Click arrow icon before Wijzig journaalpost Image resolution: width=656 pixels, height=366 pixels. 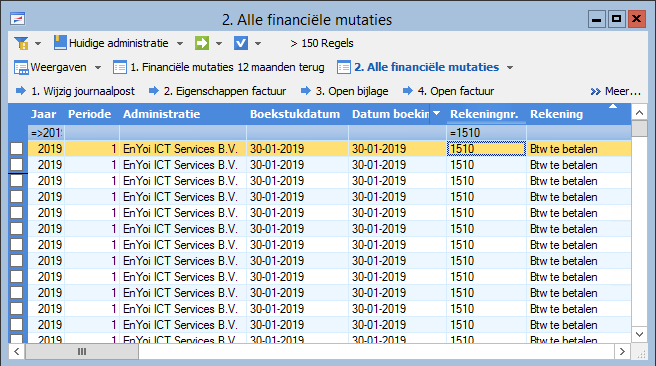[20, 90]
